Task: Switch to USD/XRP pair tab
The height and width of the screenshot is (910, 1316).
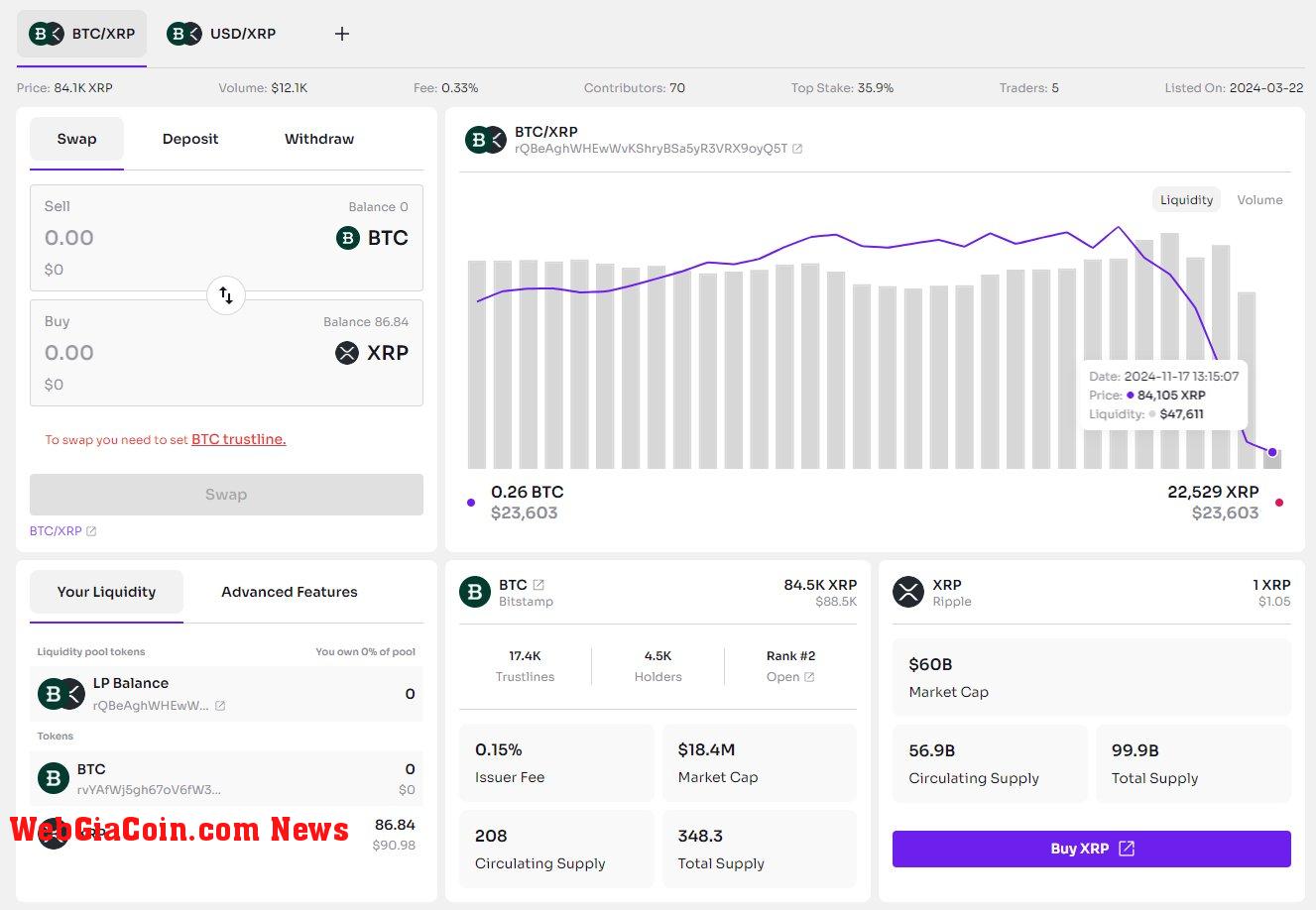Action: point(222,34)
